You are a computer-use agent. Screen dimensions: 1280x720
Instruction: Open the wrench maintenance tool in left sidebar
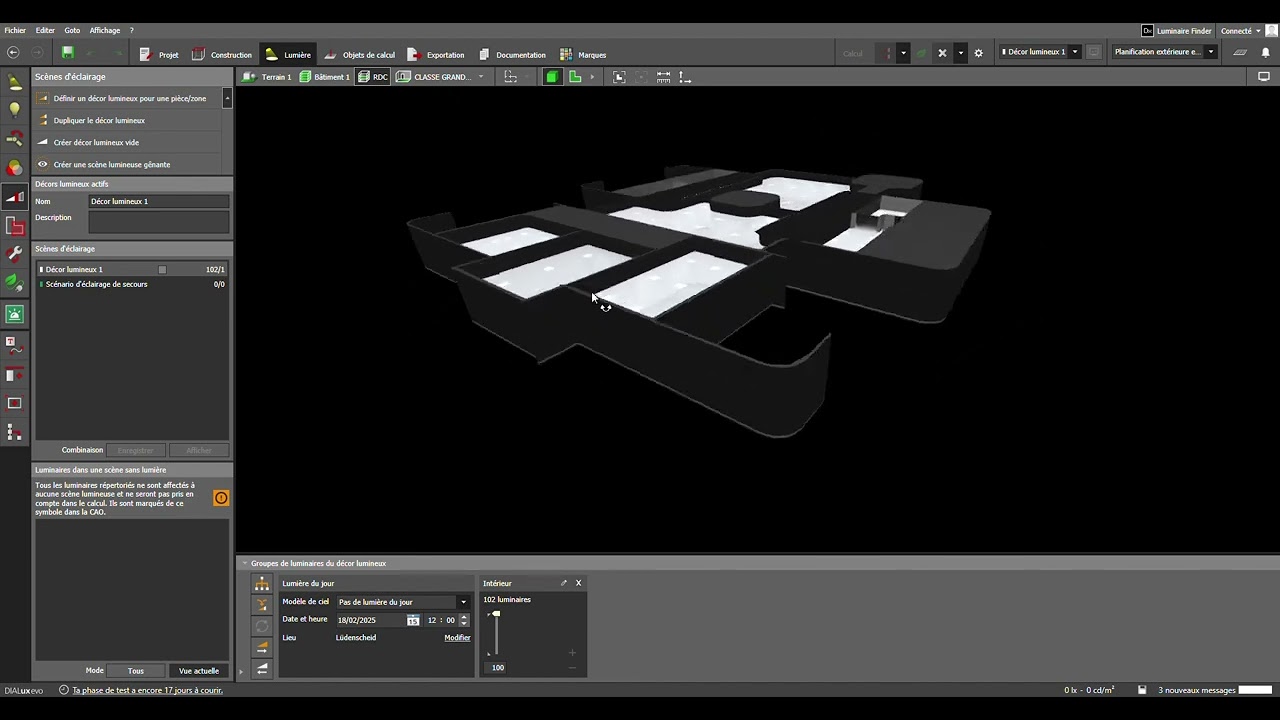pyautogui.click(x=15, y=255)
